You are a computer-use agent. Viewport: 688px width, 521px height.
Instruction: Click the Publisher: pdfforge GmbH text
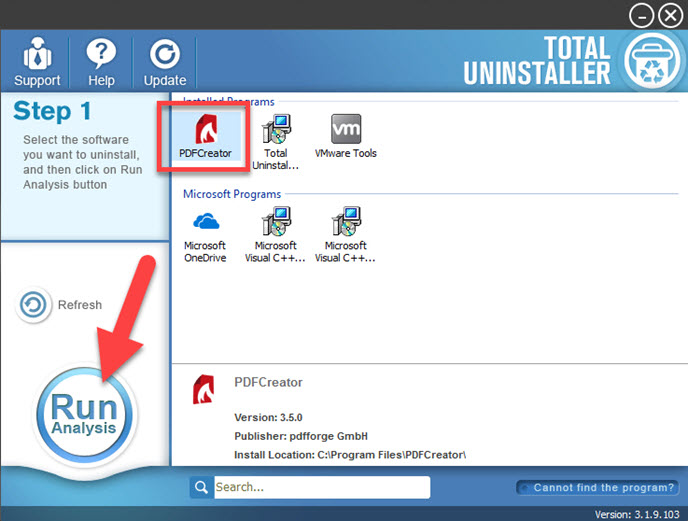[x=301, y=436]
